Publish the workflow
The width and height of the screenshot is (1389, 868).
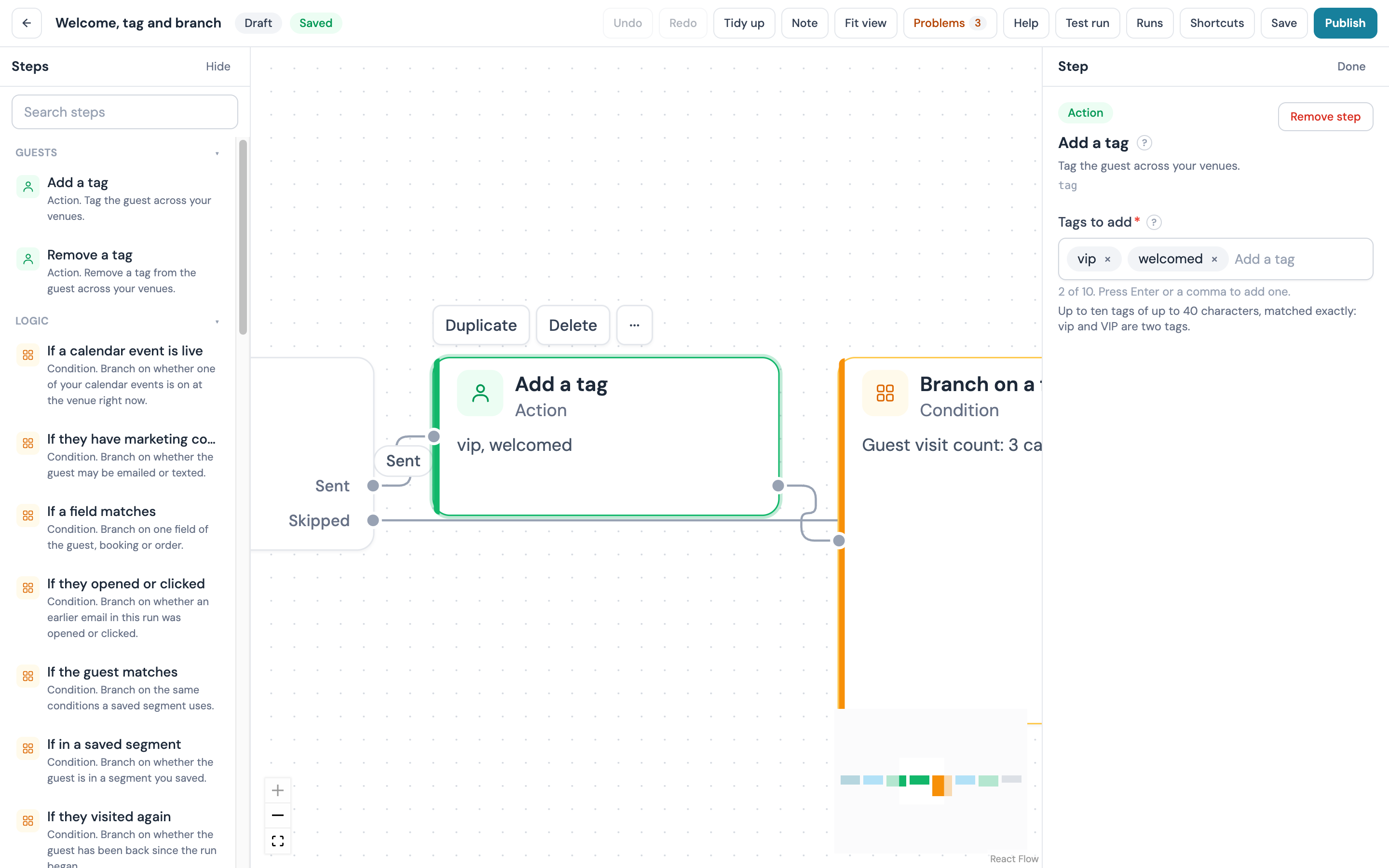point(1345,23)
